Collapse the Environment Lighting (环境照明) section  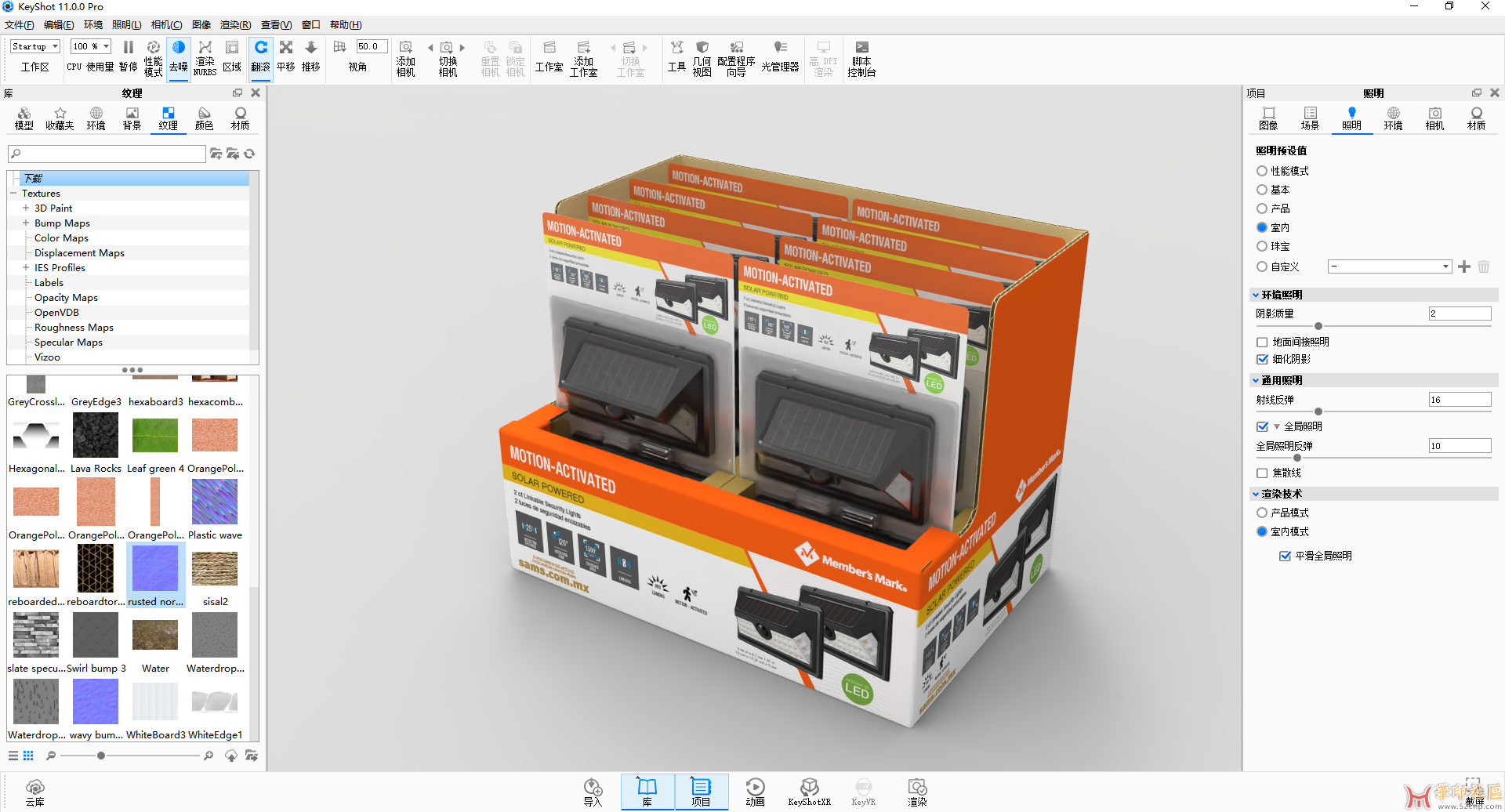pos(1256,295)
